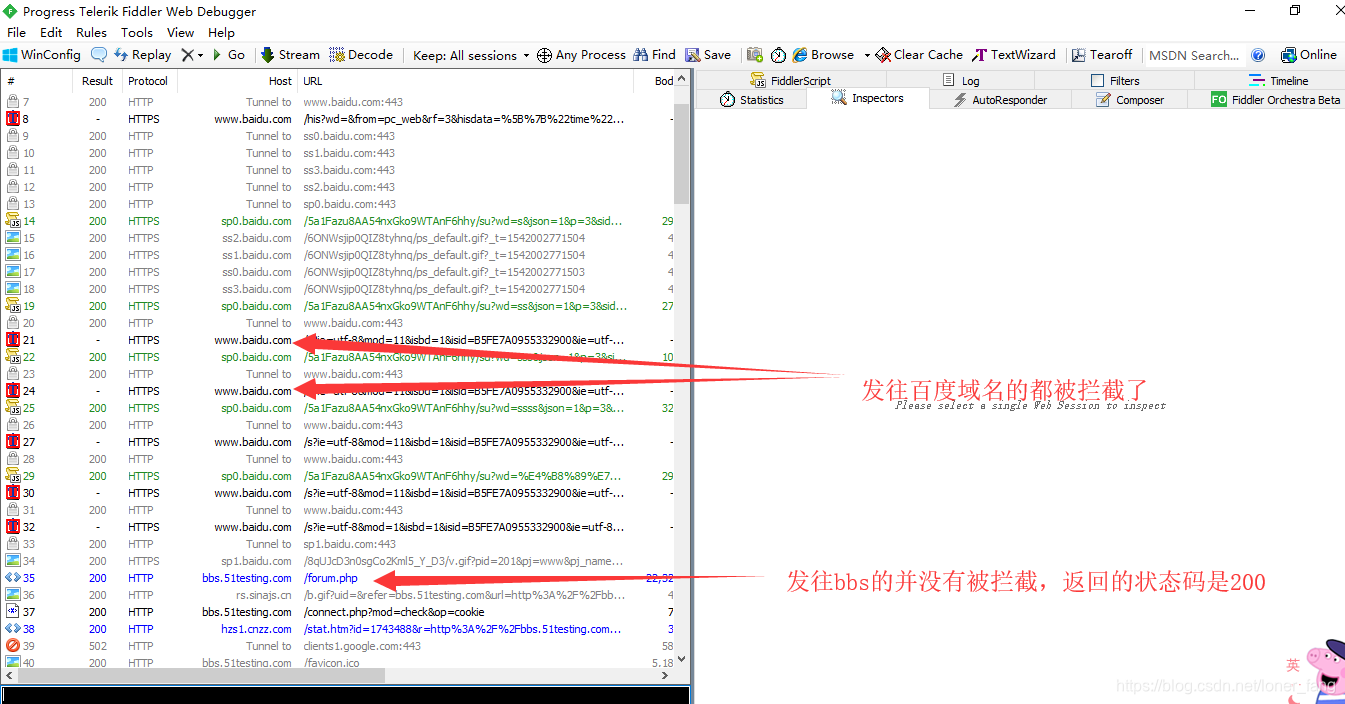Select session 24 www.baidu.com host

pyautogui.click(x=253, y=391)
